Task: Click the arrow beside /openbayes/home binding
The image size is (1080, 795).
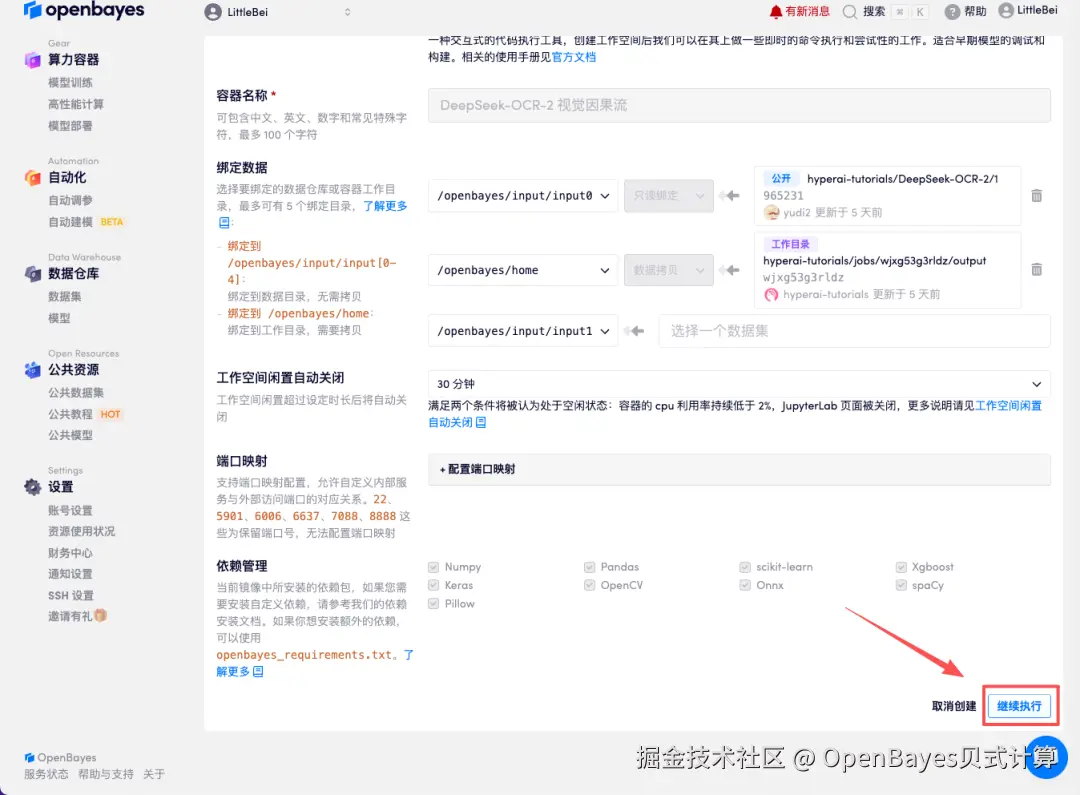Action: [731, 270]
